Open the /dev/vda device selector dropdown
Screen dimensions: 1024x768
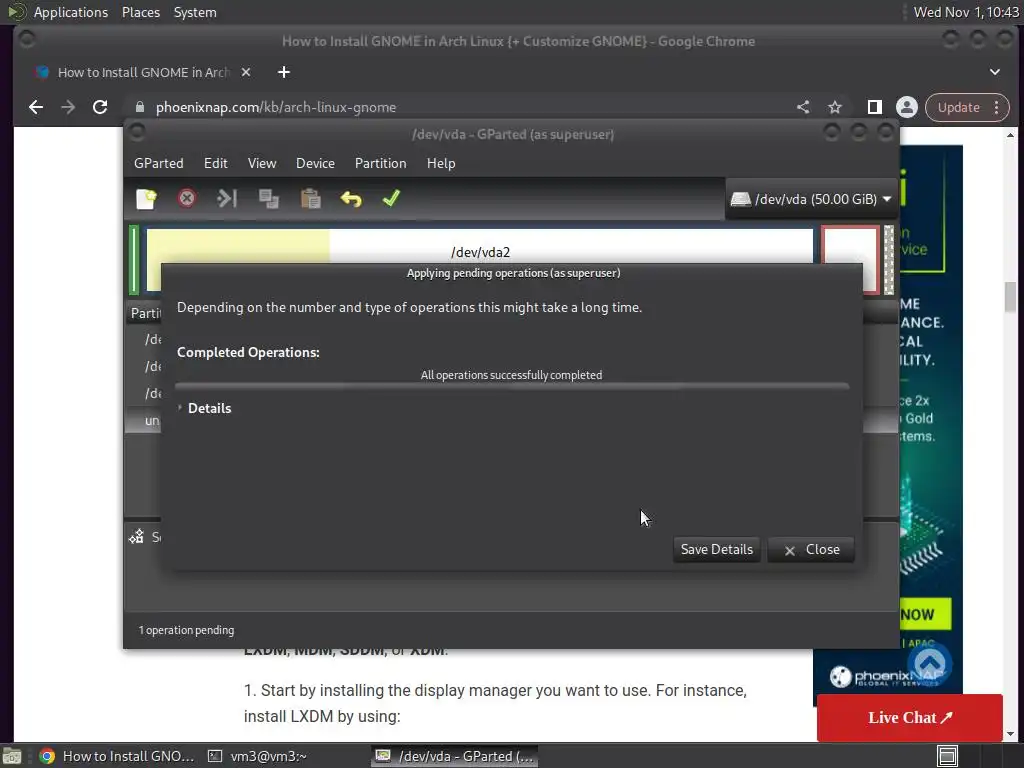(x=811, y=199)
